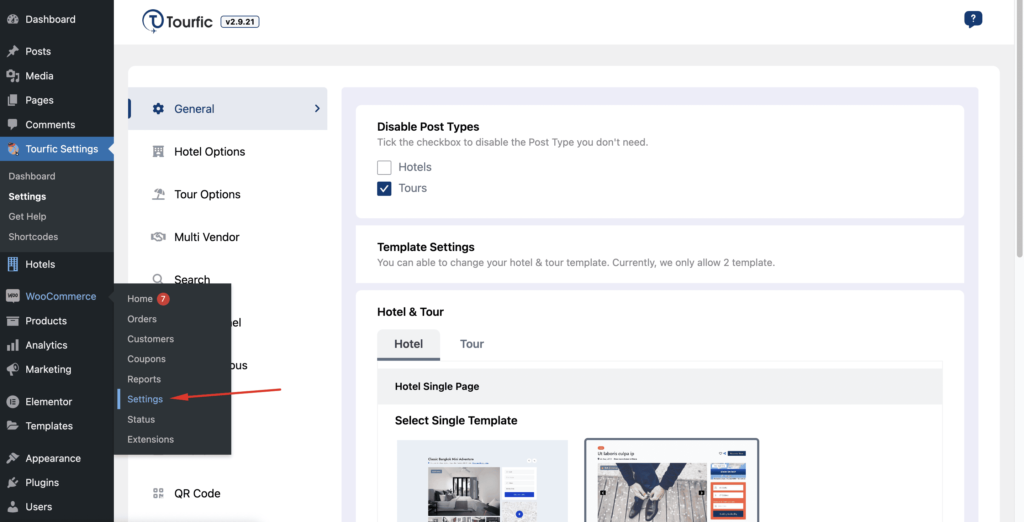Open WooCommerce Orders submenu item
This screenshot has height=522, width=1024.
142,319
